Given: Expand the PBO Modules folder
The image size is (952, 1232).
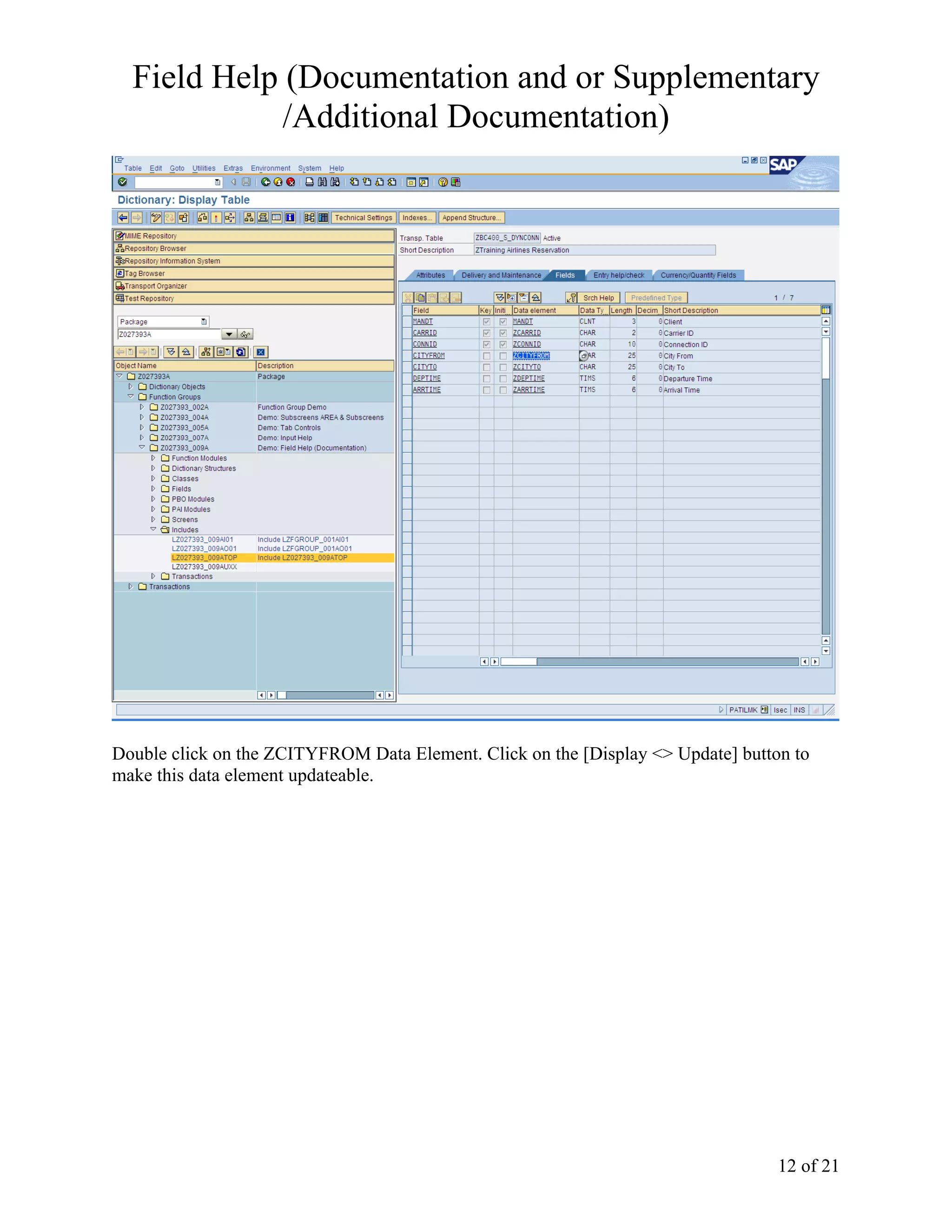Looking at the screenshot, I should click(x=153, y=499).
